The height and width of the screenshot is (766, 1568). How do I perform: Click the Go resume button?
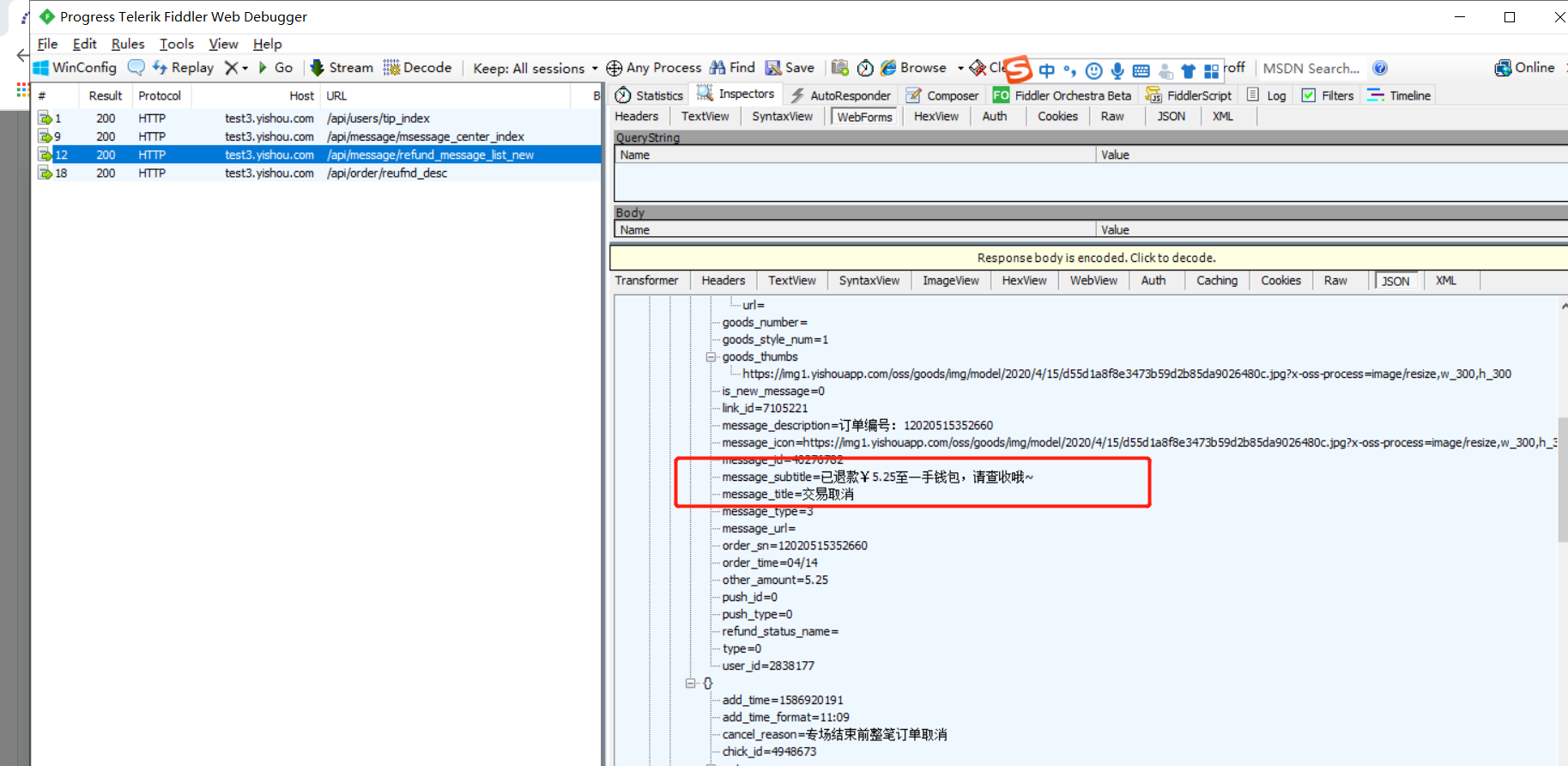click(275, 68)
